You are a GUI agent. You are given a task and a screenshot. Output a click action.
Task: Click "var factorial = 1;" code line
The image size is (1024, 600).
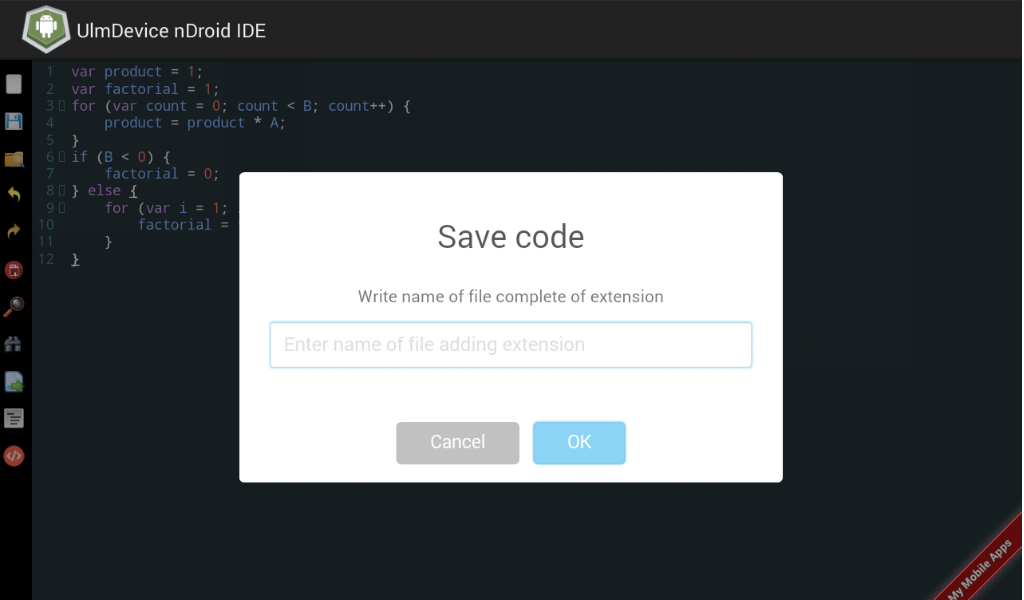point(145,89)
